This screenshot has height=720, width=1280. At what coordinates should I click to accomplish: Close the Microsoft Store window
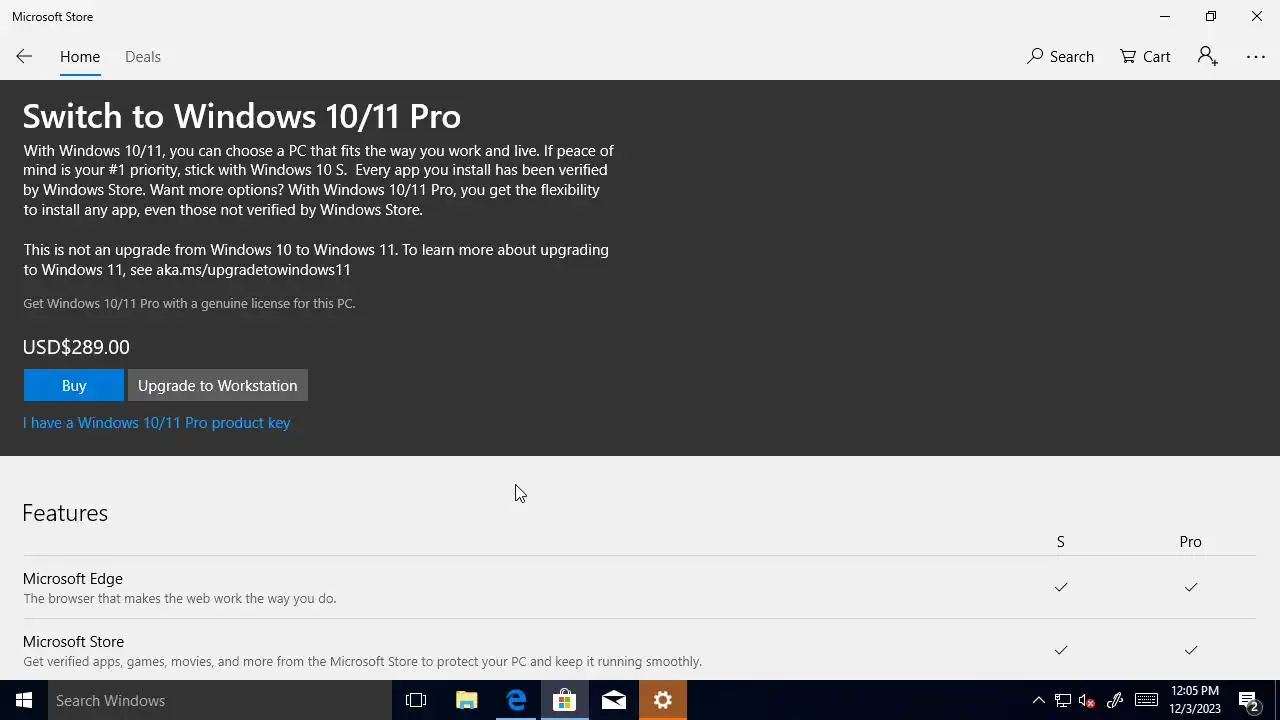(1257, 17)
